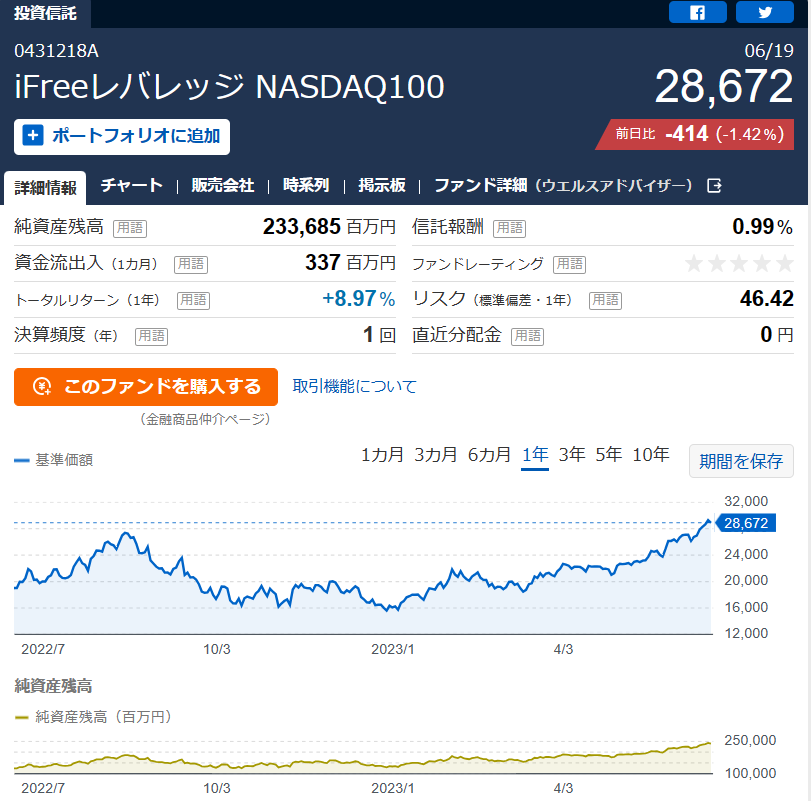
Task: Select the 3年 chart period
Action: click(x=572, y=455)
